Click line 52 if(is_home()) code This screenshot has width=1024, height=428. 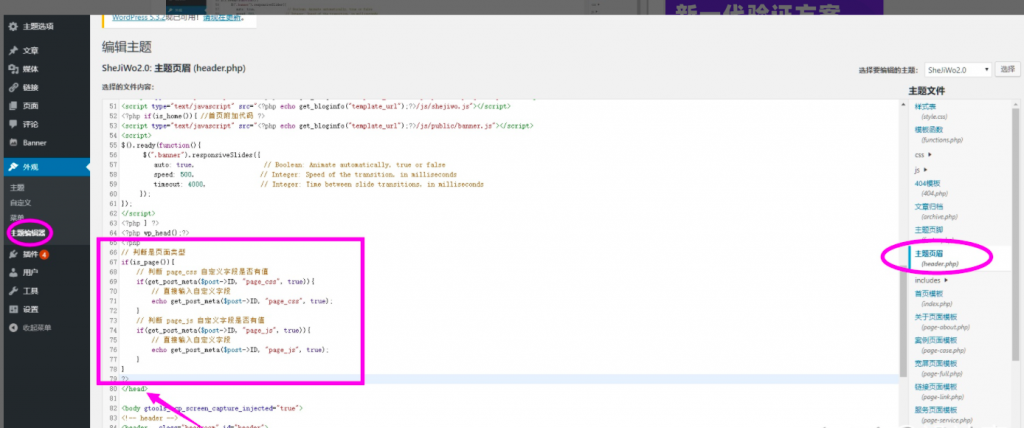193,116
